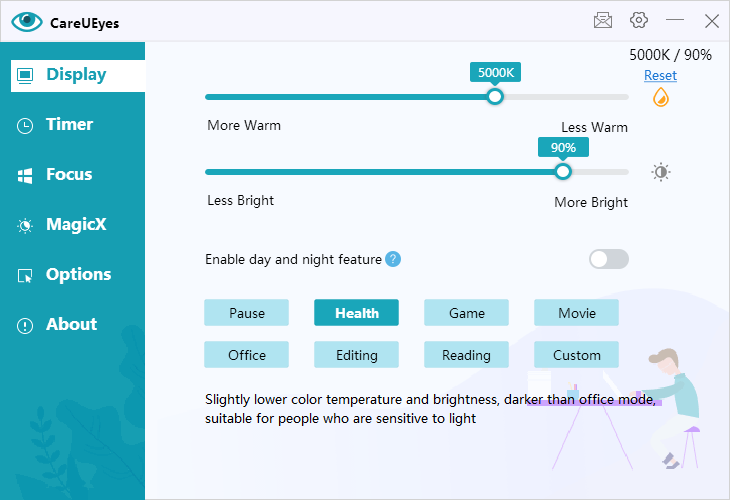Click the orange color temperature droplet icon

coord(661,97)
